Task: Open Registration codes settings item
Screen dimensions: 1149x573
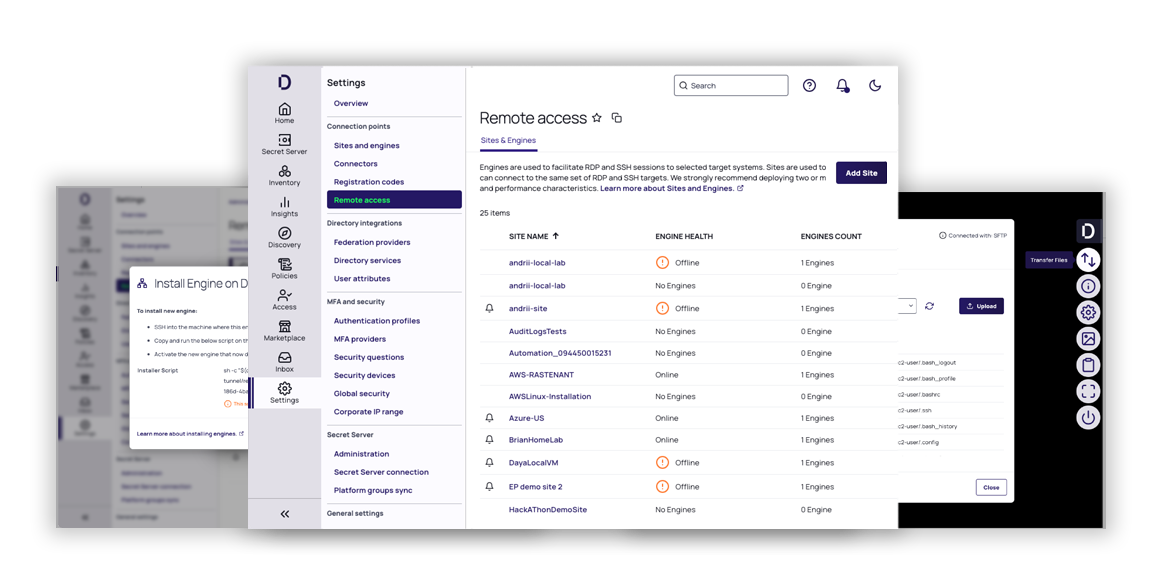Action: click(x=369, y=182)
